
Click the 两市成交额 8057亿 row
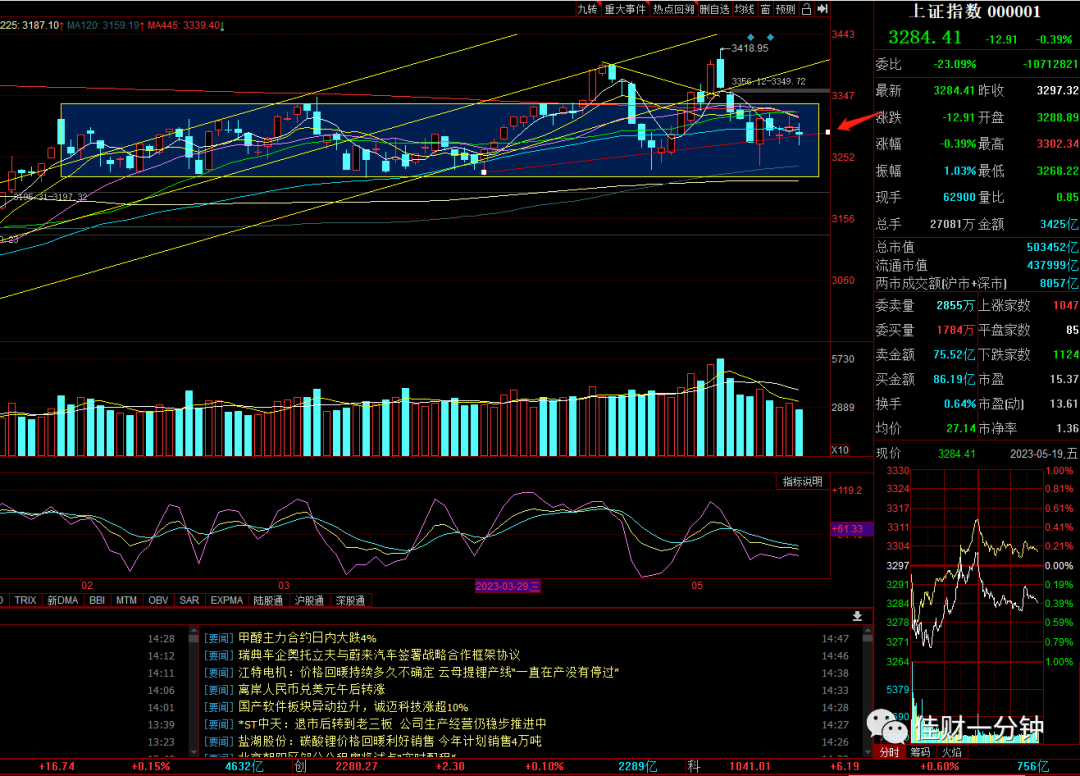[977, 284]
